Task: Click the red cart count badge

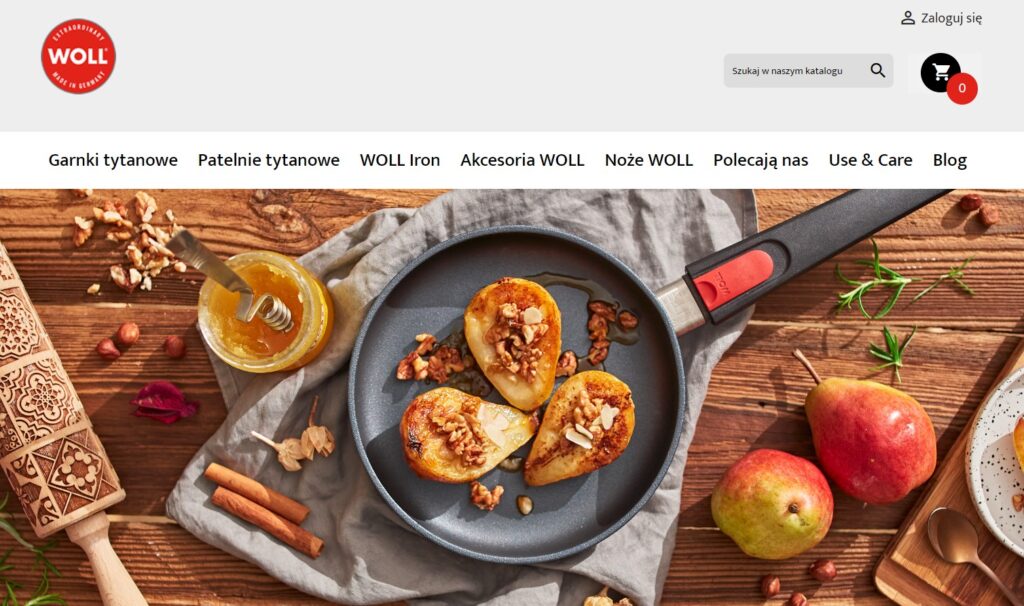Action: pos(962,88)
